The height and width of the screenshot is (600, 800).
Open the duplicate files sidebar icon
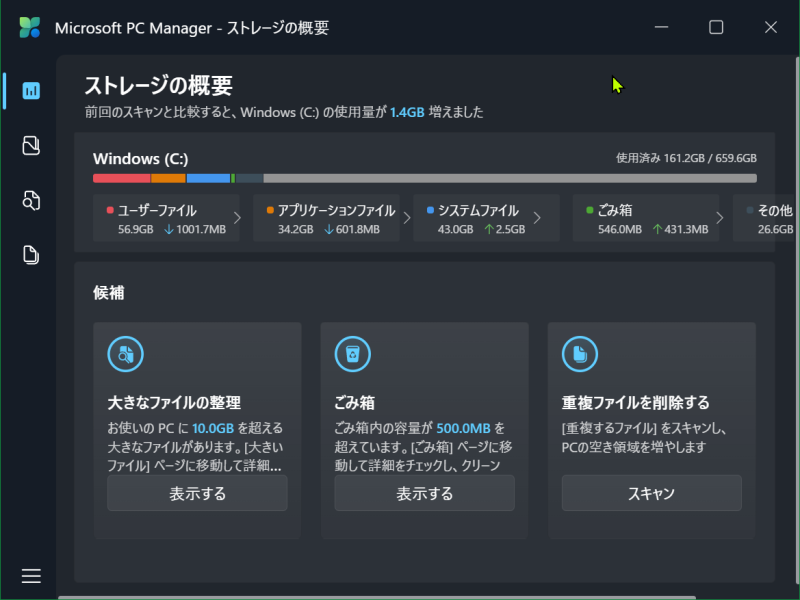click(31, 255)
